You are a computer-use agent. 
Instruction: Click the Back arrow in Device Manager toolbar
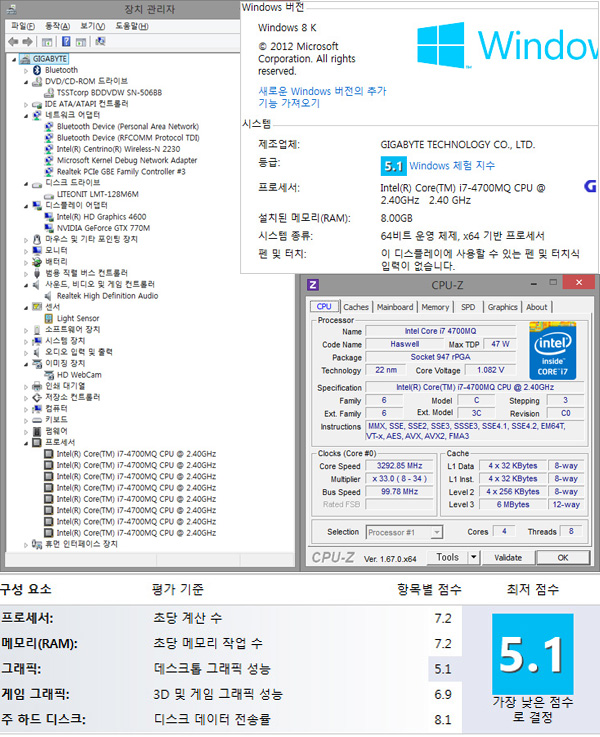click(13, 42)
